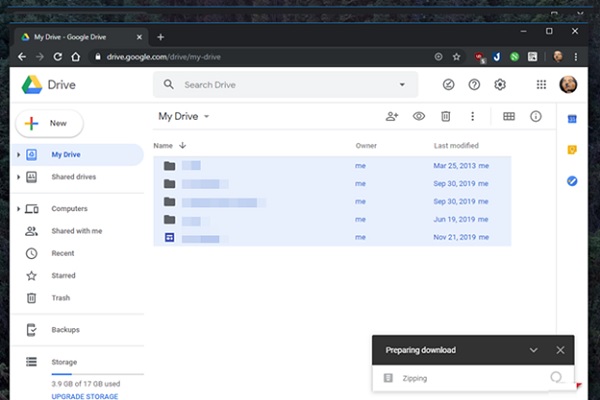Open the Google apps grid
The width and height of the screenshot is (600, 400).
pos(541,84)
